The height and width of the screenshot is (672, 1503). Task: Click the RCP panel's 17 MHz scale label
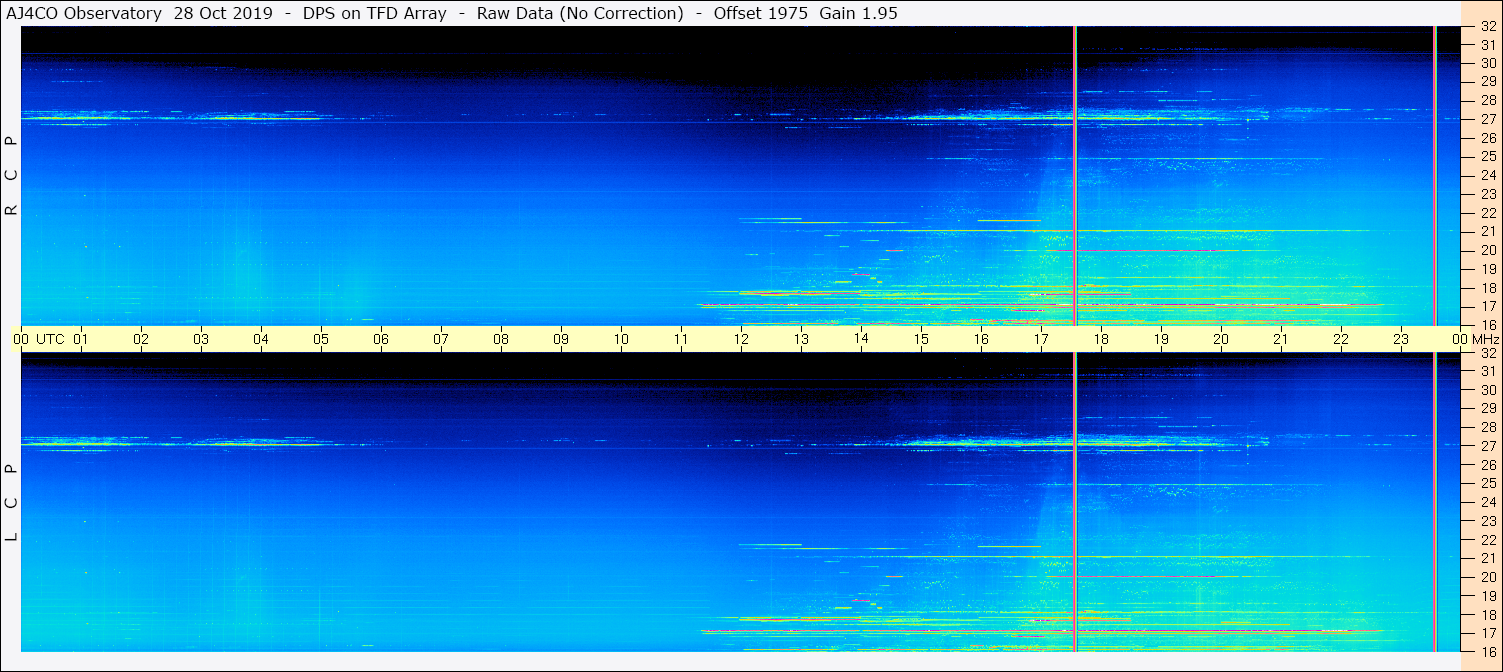point(1487,306)
